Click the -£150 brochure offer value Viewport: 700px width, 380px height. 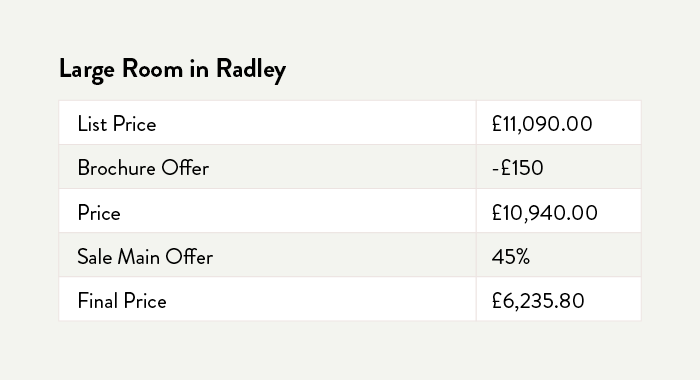[x=517, y=168]
